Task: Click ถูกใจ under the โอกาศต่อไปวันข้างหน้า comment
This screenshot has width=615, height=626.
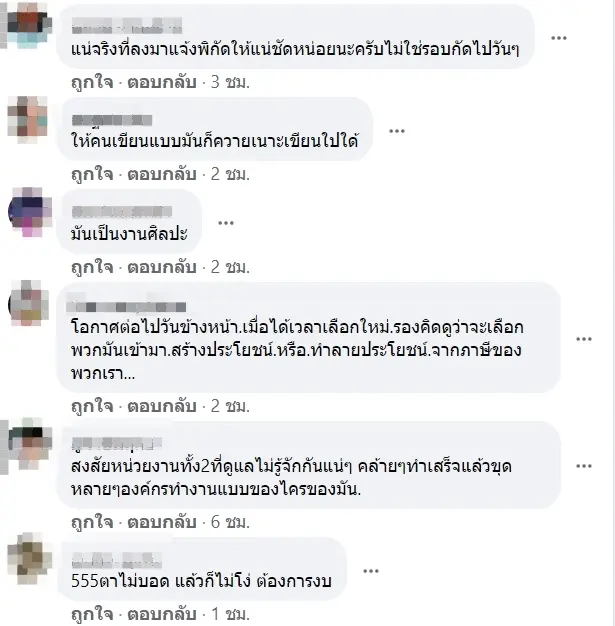Action: click(x=92, y=406)
